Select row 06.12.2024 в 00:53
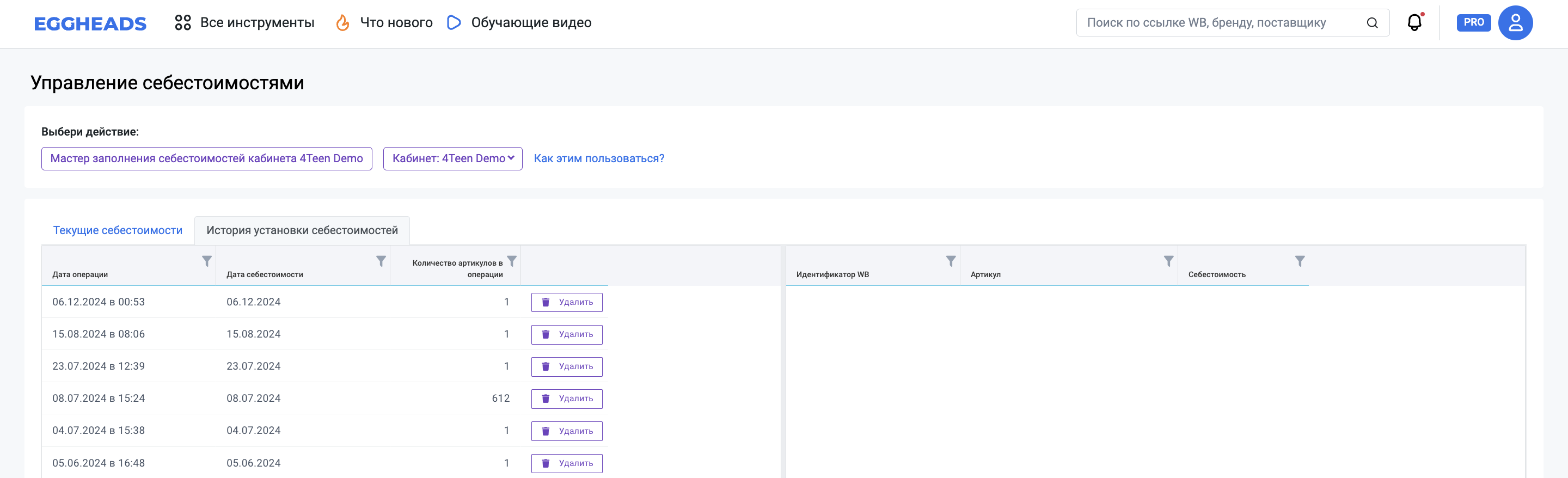 (x=324, y=302)
